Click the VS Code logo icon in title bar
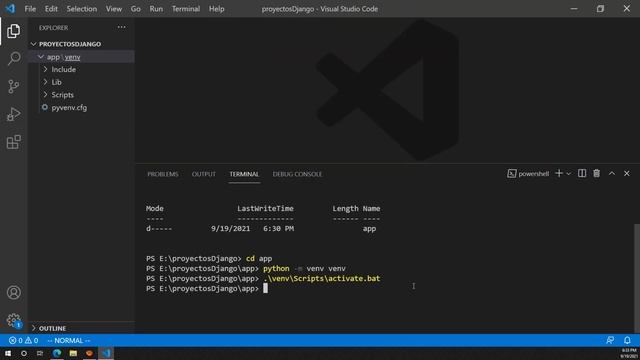This screenshot has height=360, width=640. pos(10,9)
